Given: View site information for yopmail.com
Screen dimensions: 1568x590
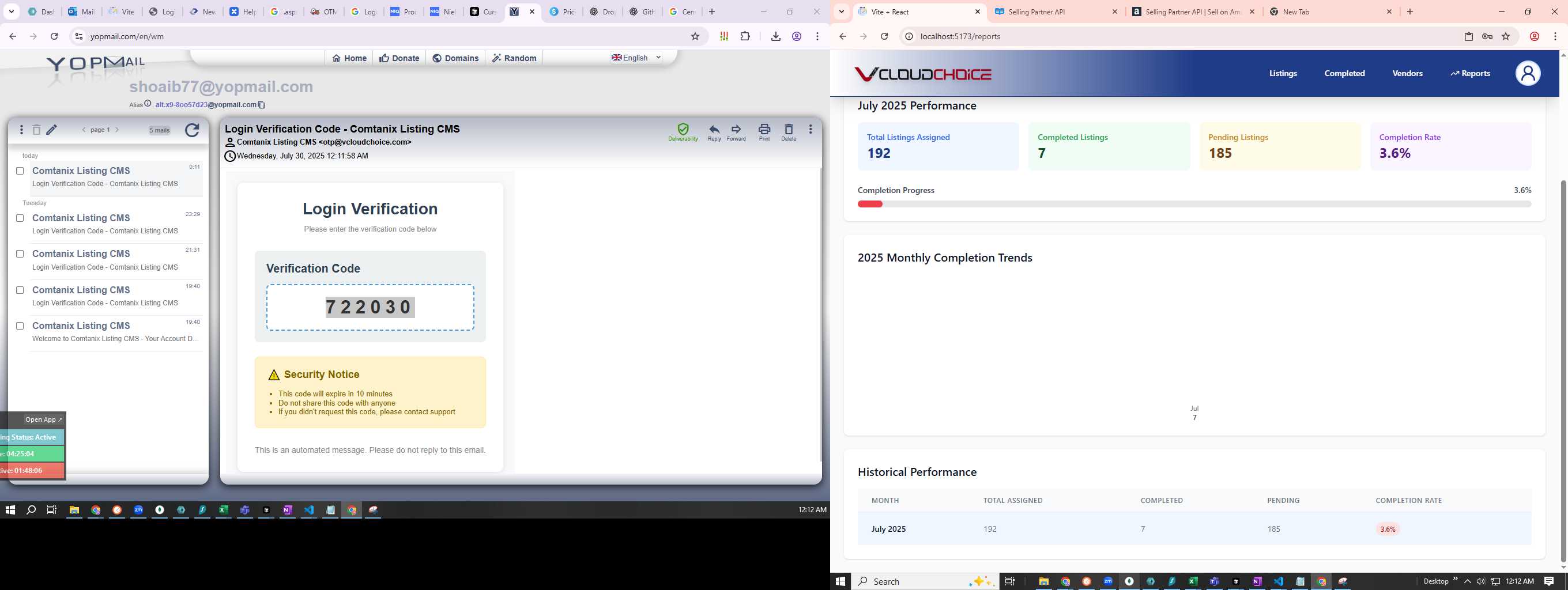Looking at the screenshot, I should (x=78, y=36).
